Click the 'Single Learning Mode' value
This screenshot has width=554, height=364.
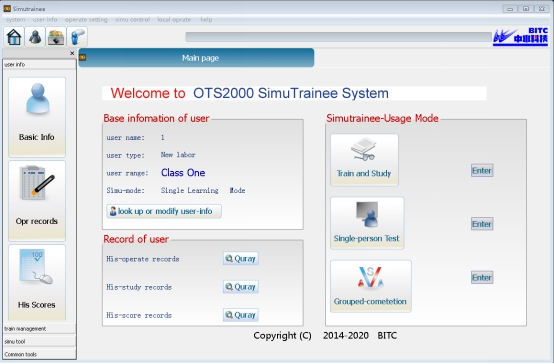203,190
